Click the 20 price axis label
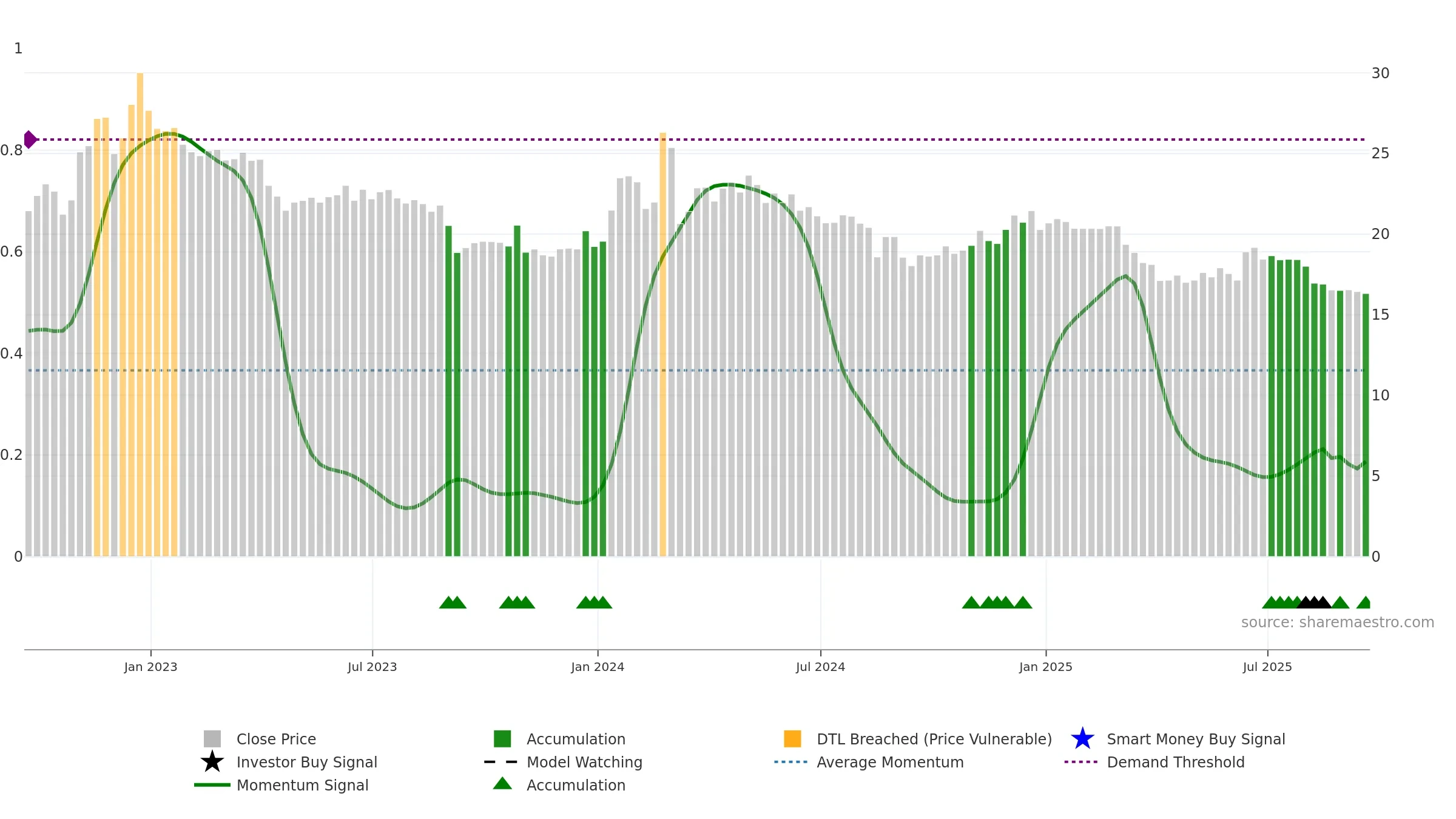The image size is (1456, 819). click(x=1380, y=234)
